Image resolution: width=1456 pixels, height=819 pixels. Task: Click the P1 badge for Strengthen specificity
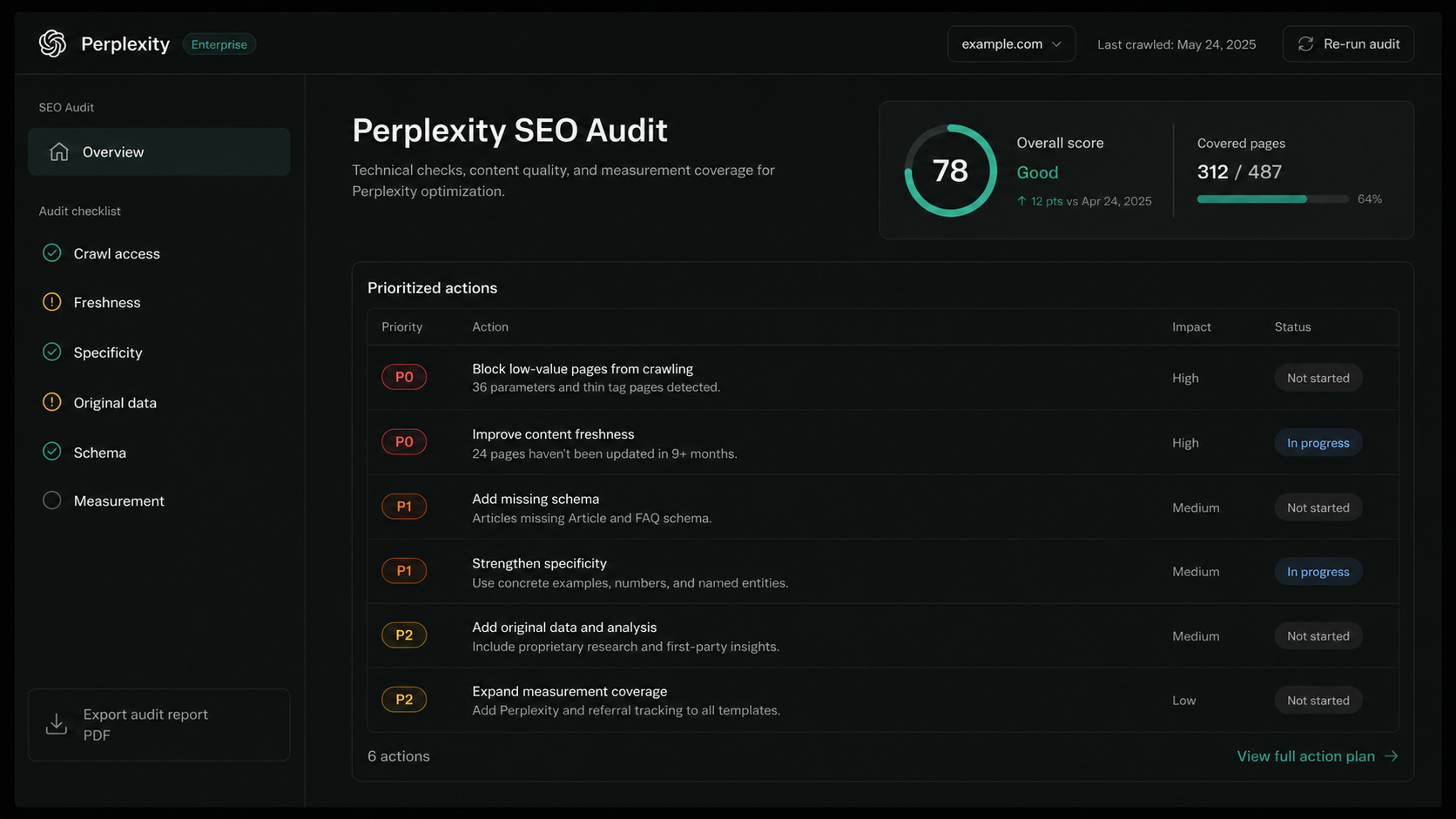pyautogui.click(x=404, y=570)
